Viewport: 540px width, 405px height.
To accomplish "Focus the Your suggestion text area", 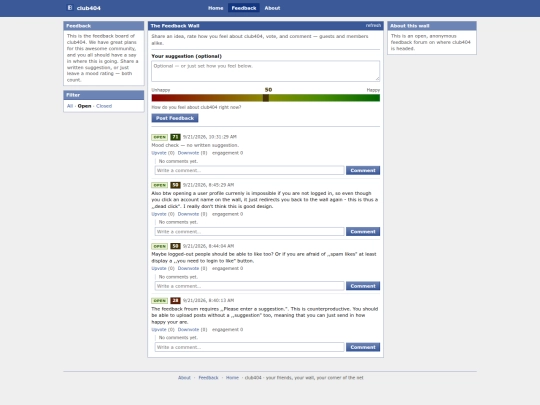I will tap(266, 71).
